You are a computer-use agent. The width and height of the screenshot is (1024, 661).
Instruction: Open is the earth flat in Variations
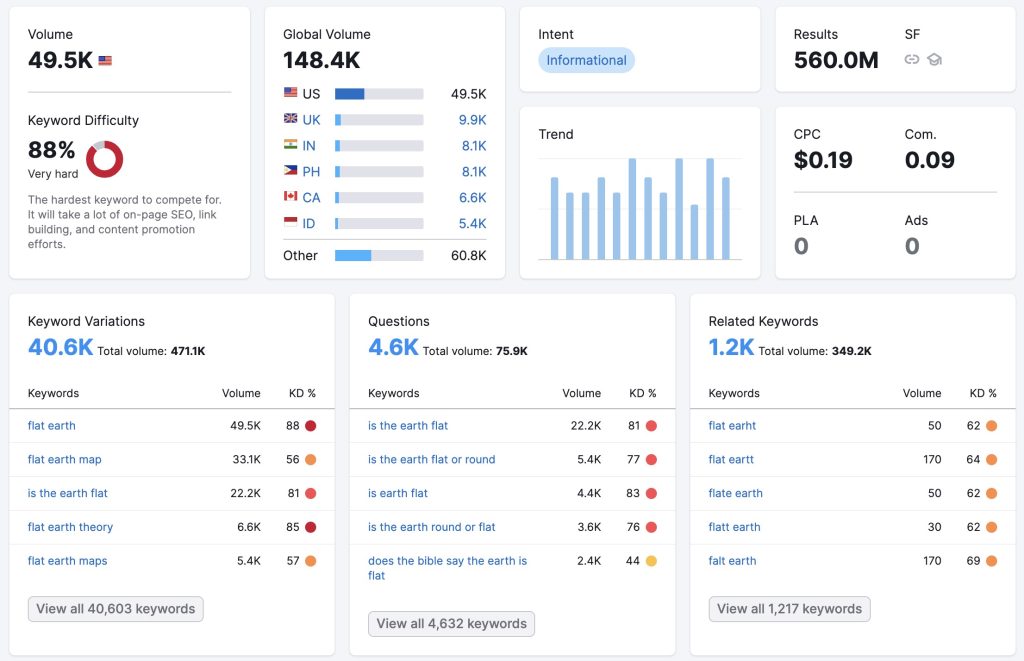tap(67, 493)
